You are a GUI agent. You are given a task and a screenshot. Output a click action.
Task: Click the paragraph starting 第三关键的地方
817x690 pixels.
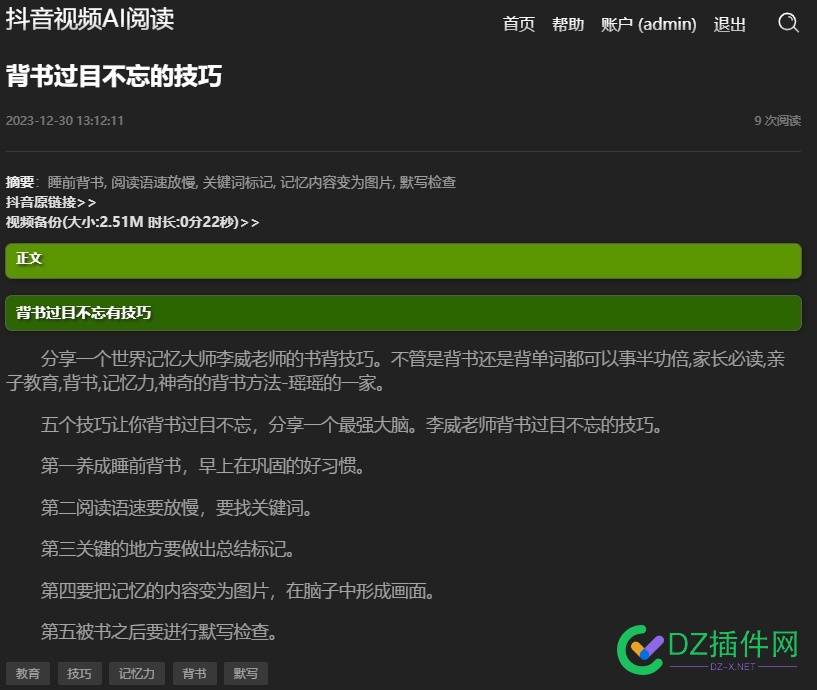[168, 549]
